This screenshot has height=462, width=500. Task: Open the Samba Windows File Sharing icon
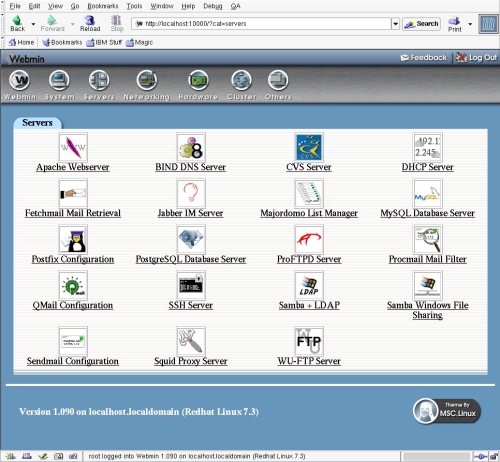(x=427, y=285)
